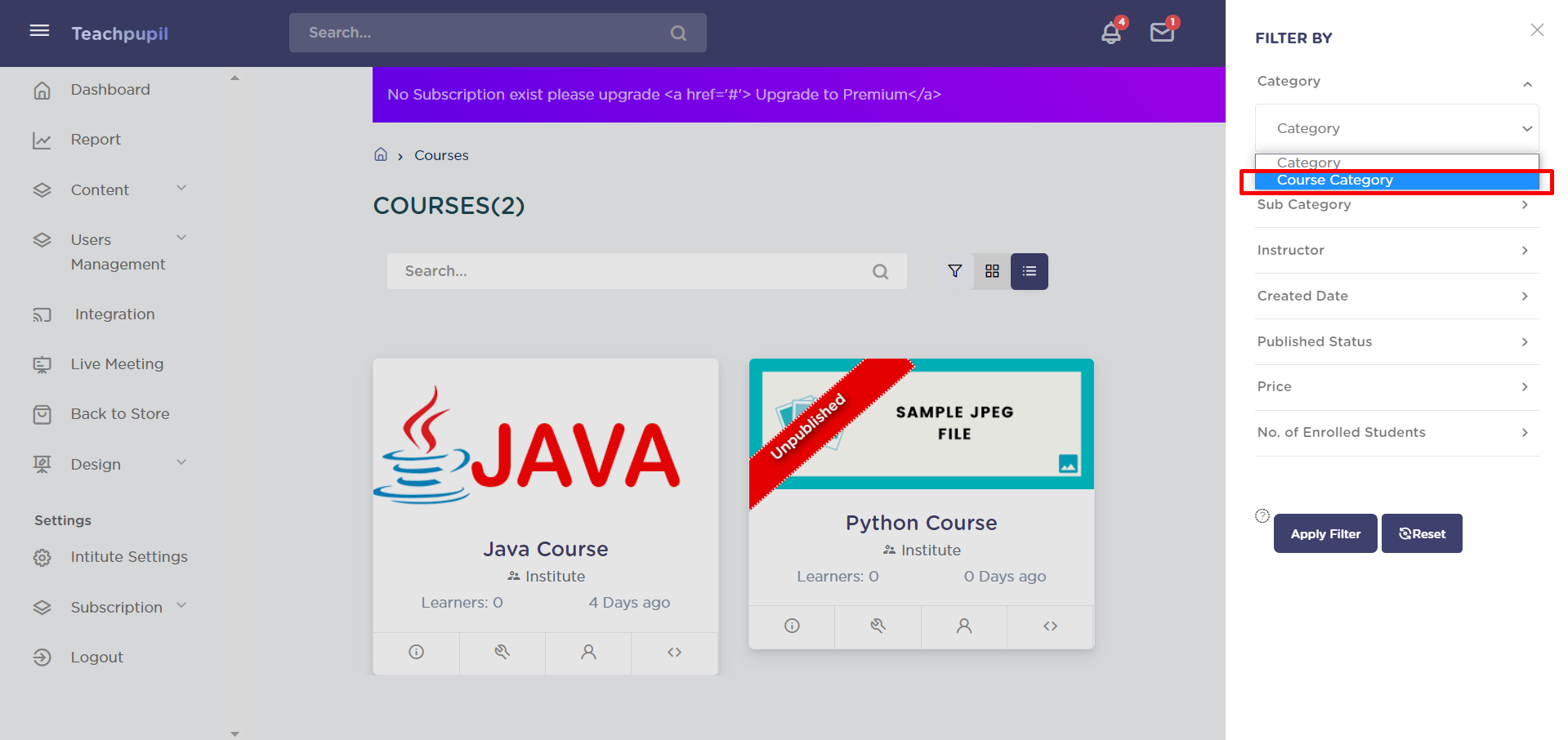Screen dimensions: 1568x740
Task: Click the Java Course user icon
Action: click(588, 652)
